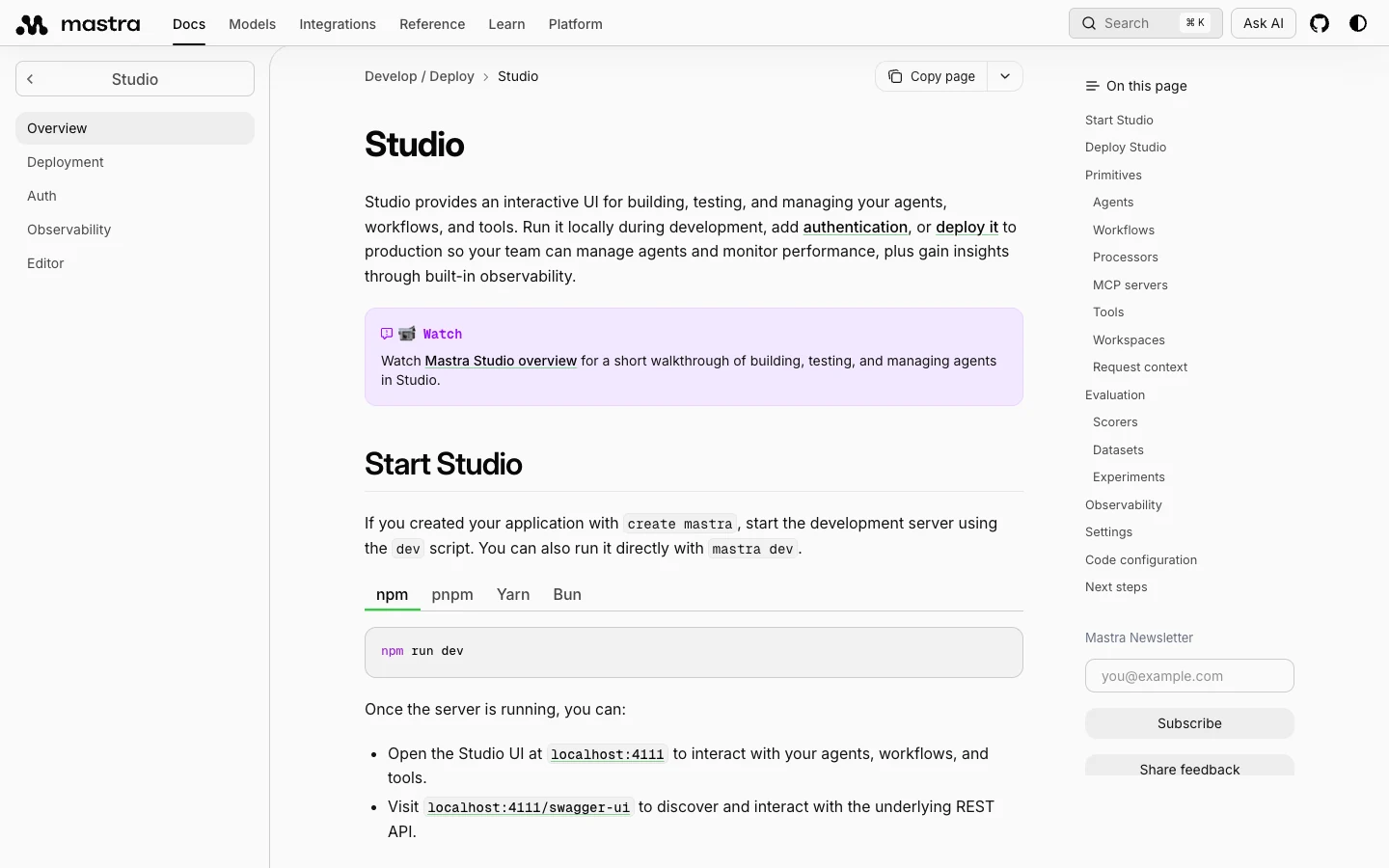This screenshot has height=868, width=1389.
Task: Jump to Code configuration section
Action: click(x=1141, y=559)
